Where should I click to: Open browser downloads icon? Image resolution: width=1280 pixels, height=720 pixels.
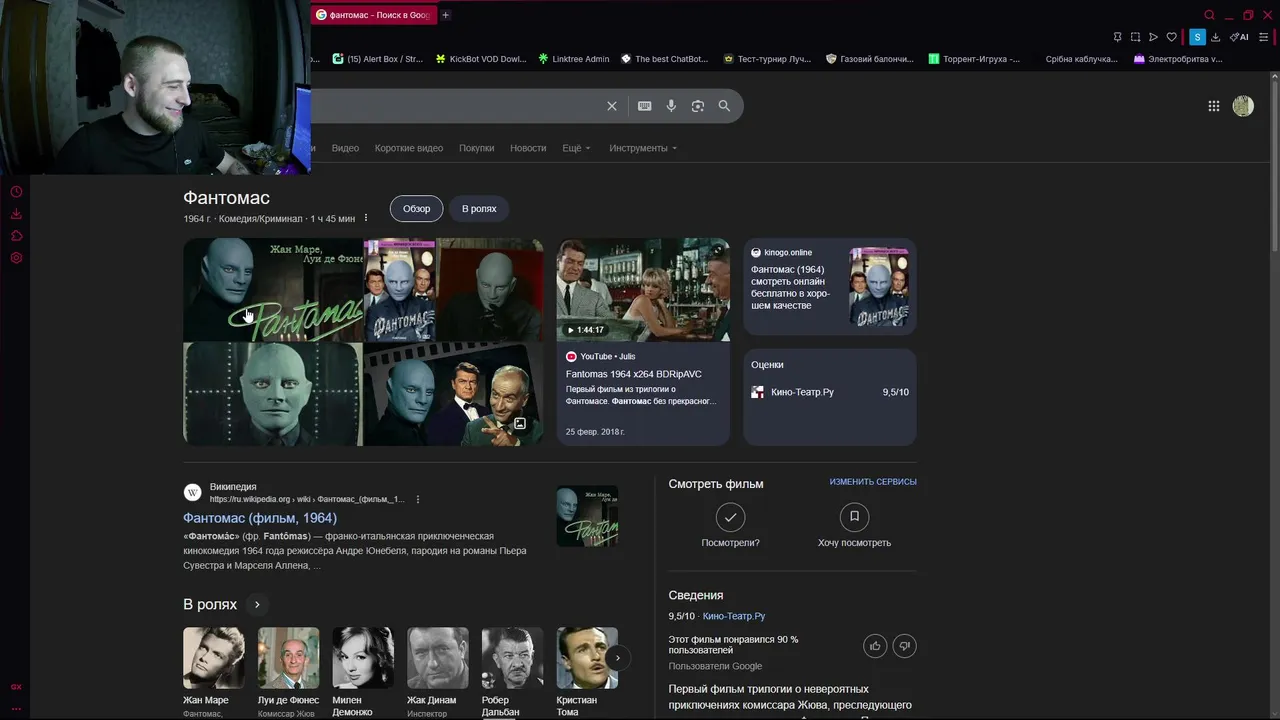(x=1215, y=37)
